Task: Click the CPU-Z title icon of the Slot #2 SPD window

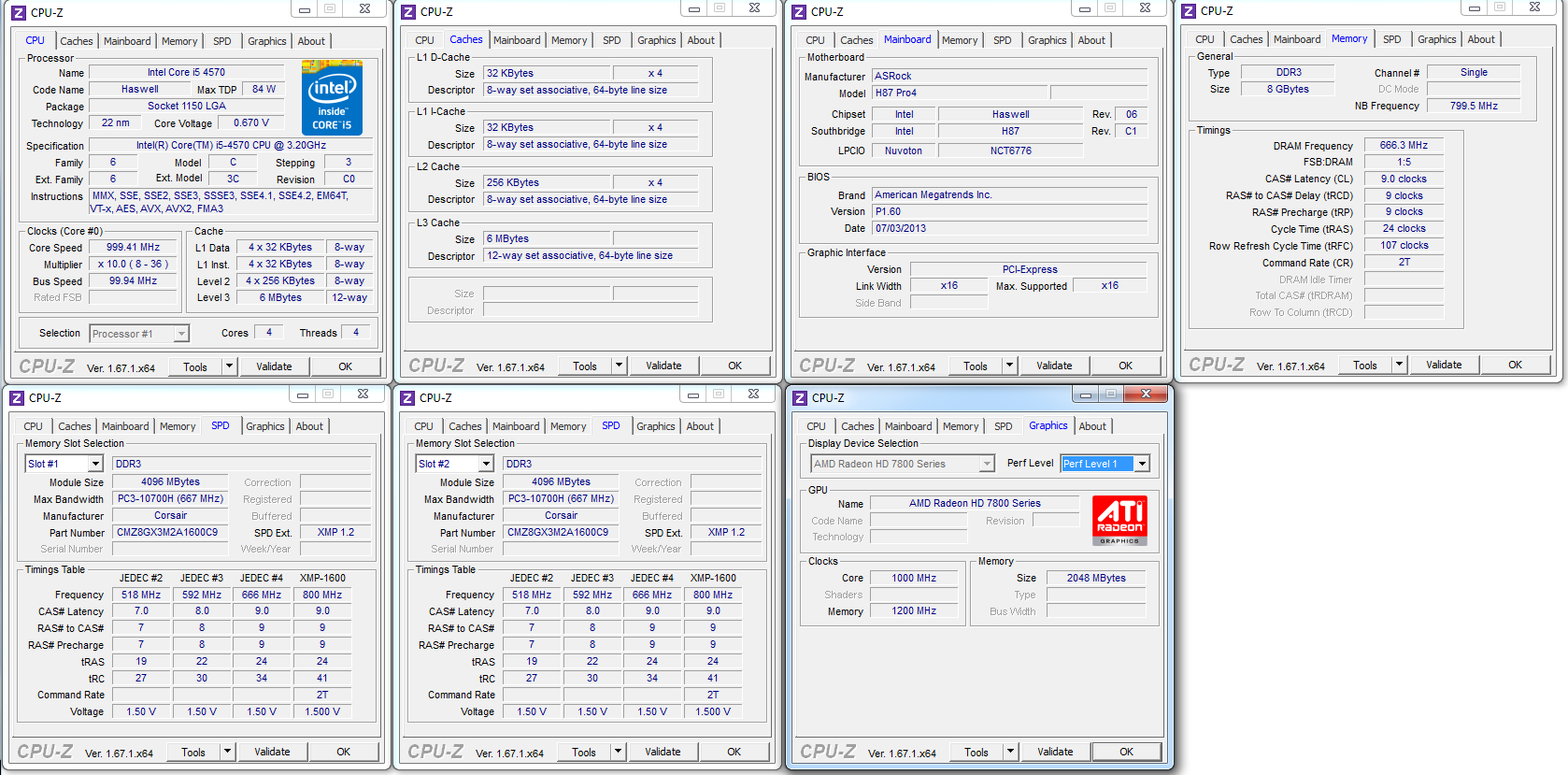Action: pyautogui.click(x=407, y=398)
